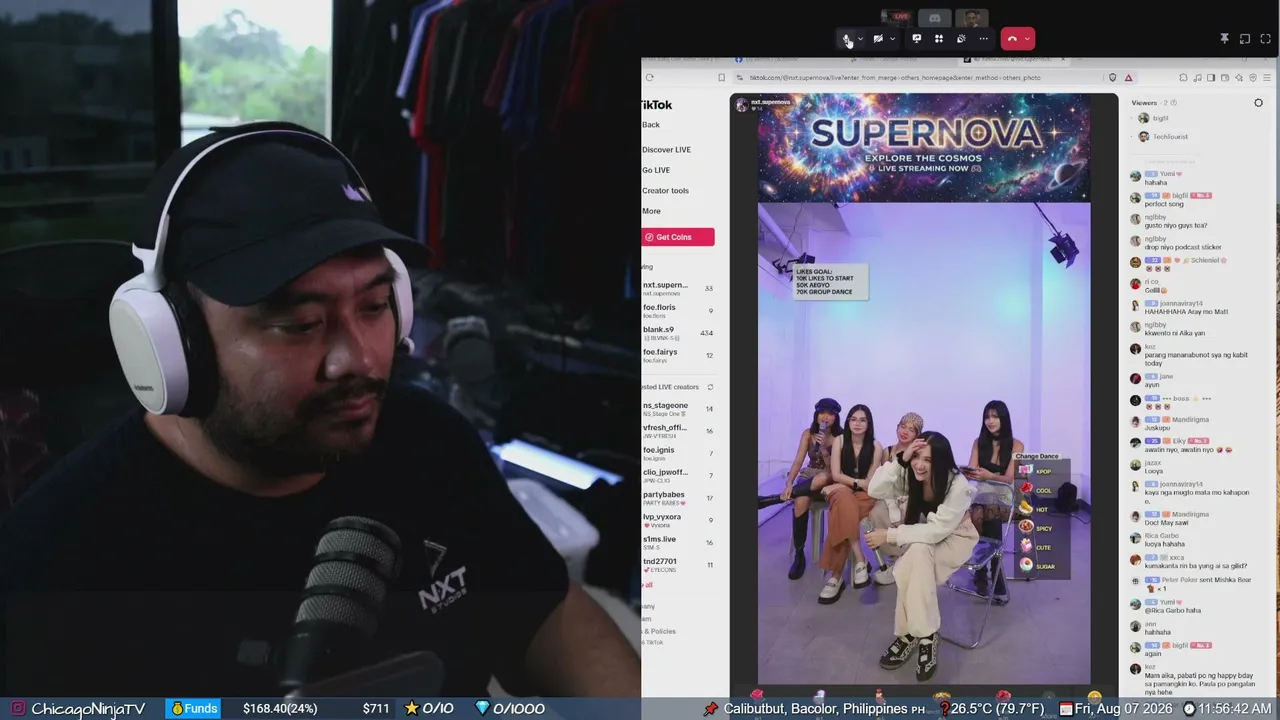
Task: Click the Fri, Aug 07 2026 date
Action: [x=1125, y=709]
